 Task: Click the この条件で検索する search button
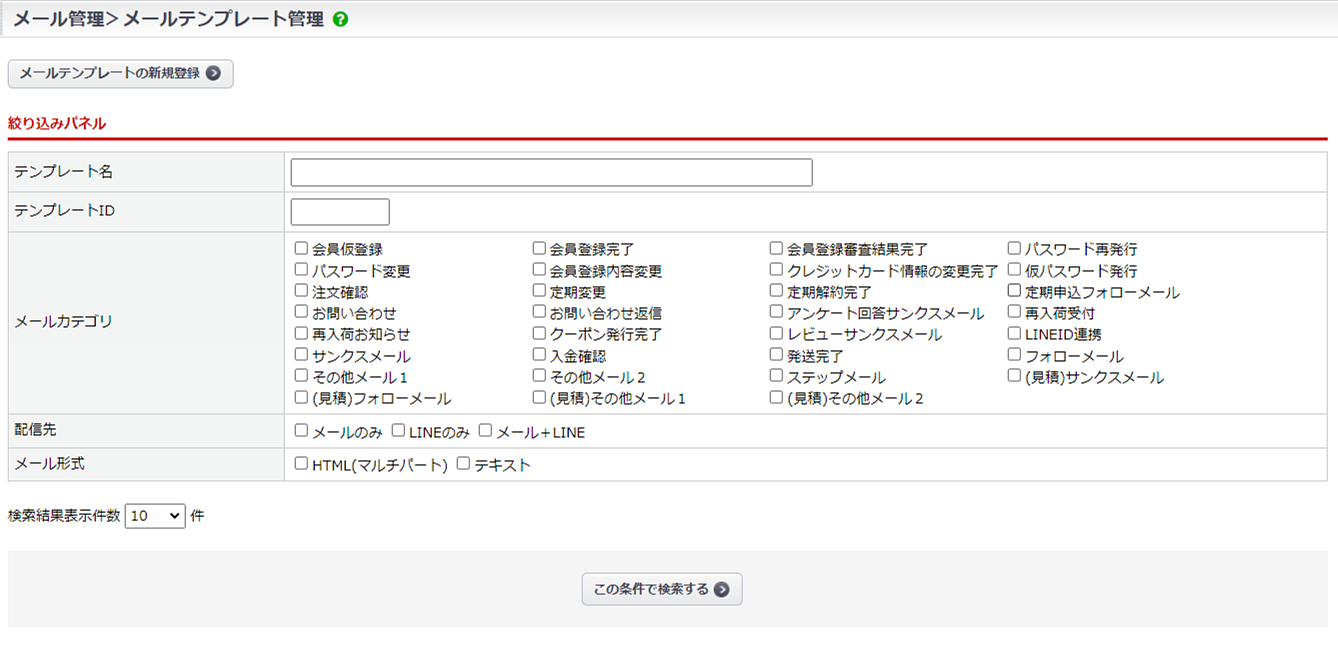pyautogui.click(x=661, y=589)
